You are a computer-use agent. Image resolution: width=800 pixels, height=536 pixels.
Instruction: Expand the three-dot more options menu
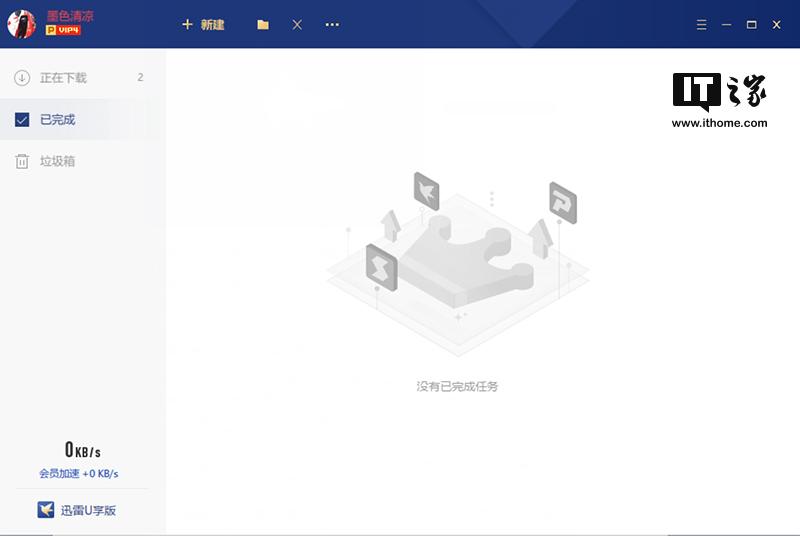332,24
